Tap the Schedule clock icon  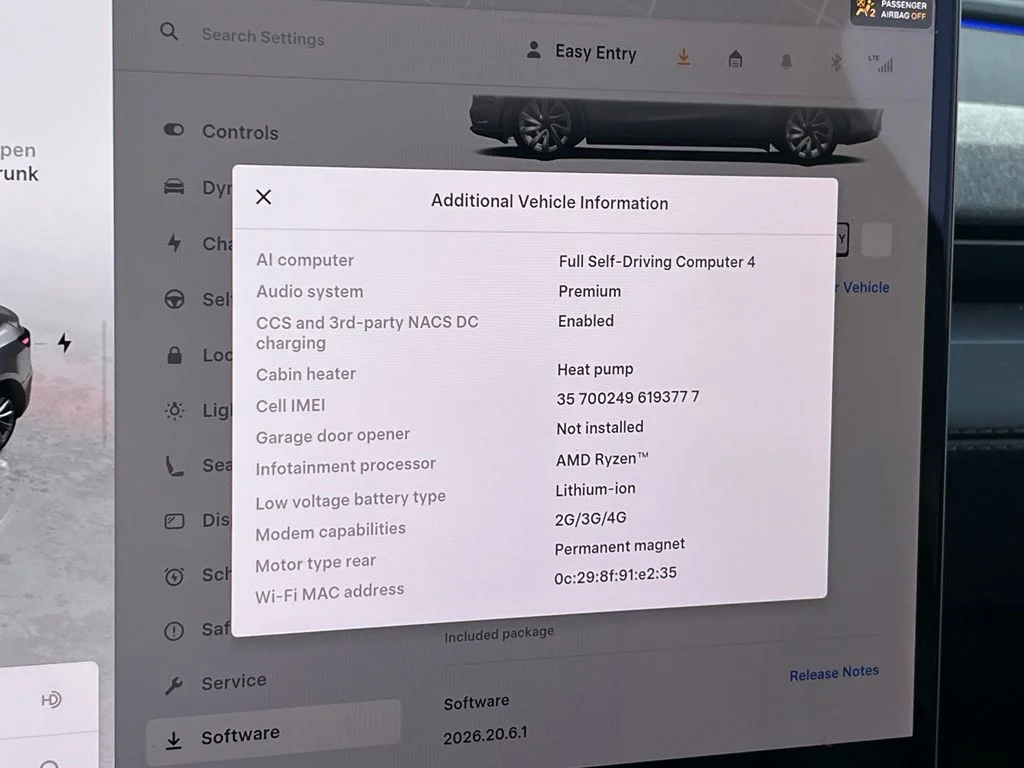tap(174, 576)
